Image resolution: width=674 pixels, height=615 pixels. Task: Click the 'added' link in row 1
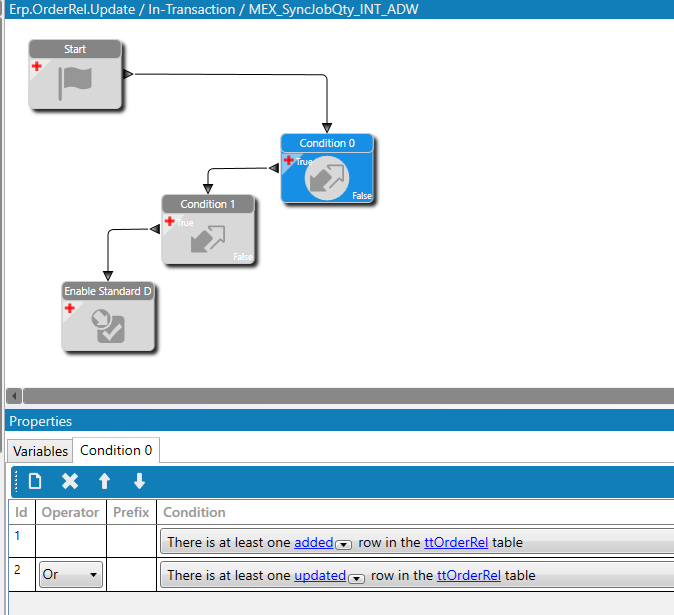click(x=314, y=542)
